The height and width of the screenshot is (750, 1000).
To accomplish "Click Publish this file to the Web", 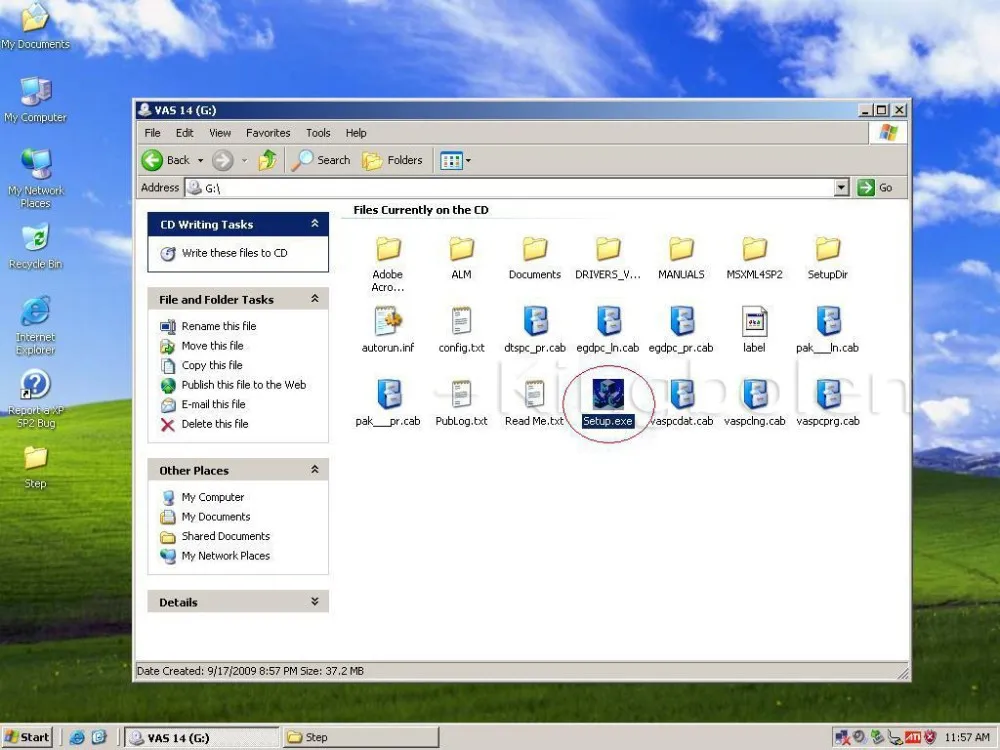I will 244,385.
